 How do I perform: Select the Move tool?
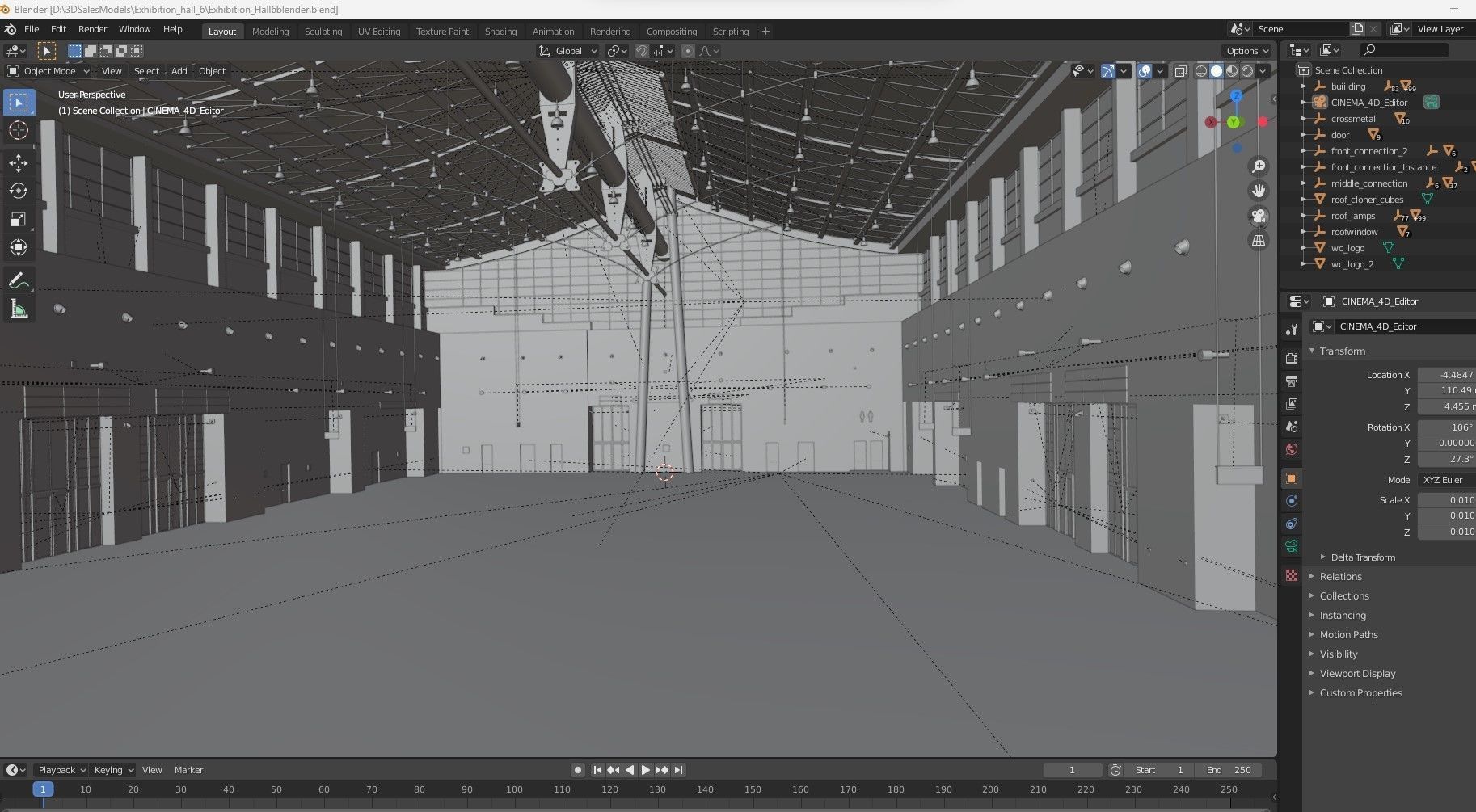click(19, 163)
